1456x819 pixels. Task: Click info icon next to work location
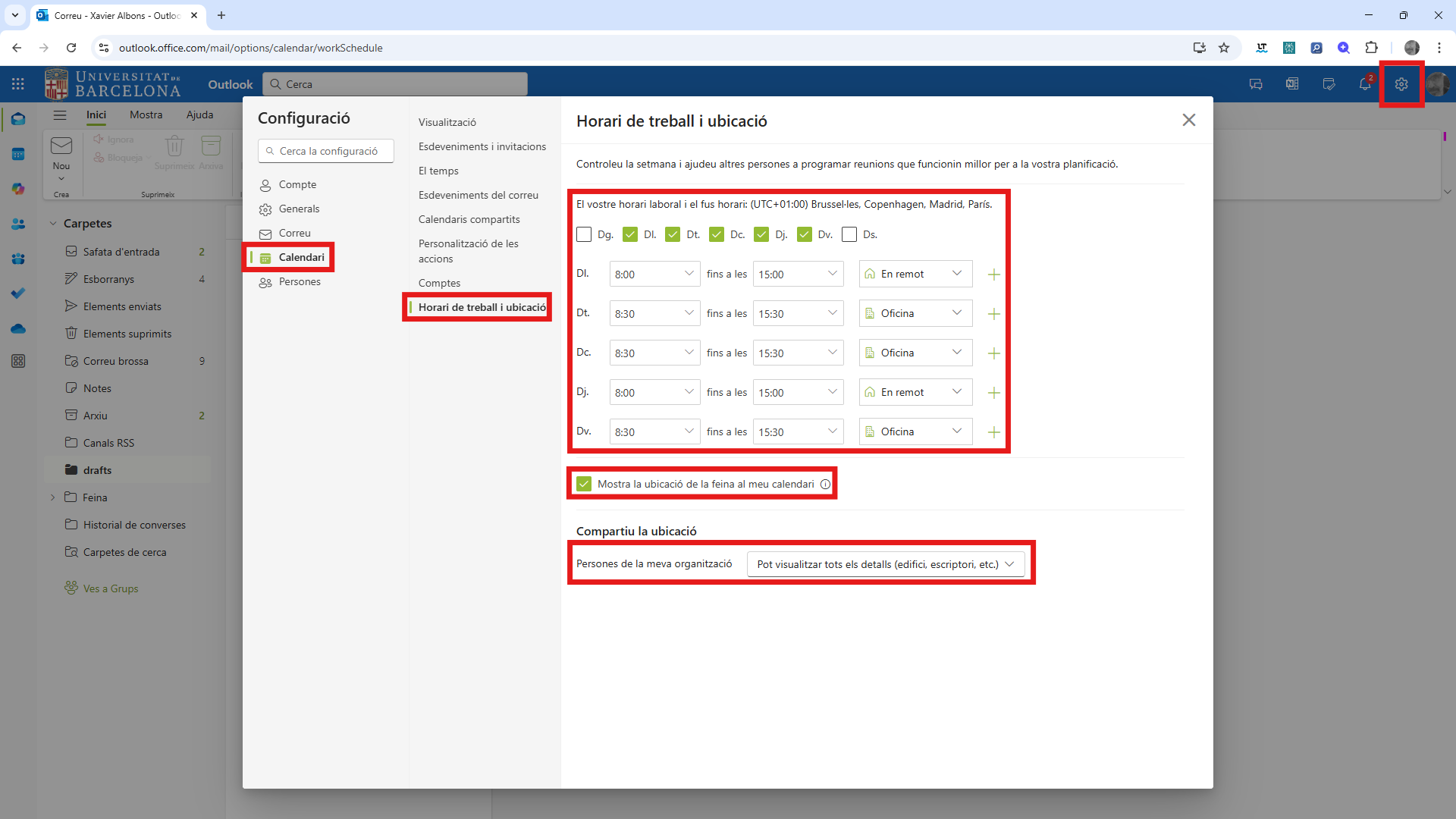(825, 484)
